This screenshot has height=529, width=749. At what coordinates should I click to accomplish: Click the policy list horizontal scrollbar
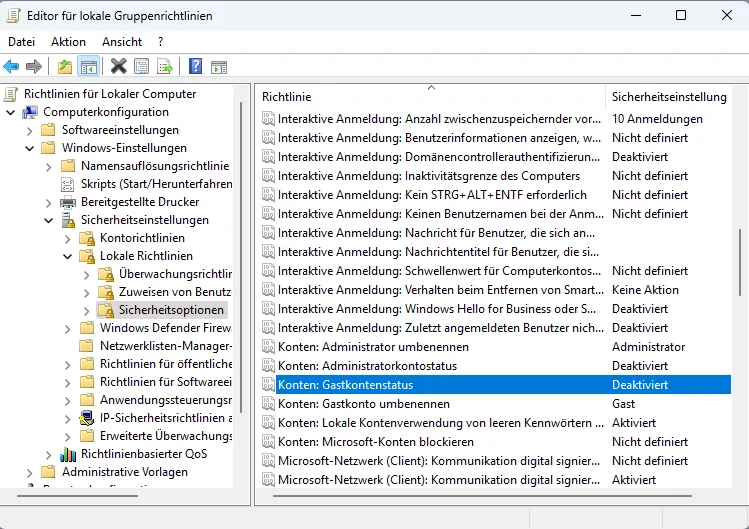[x=482, y=496]
